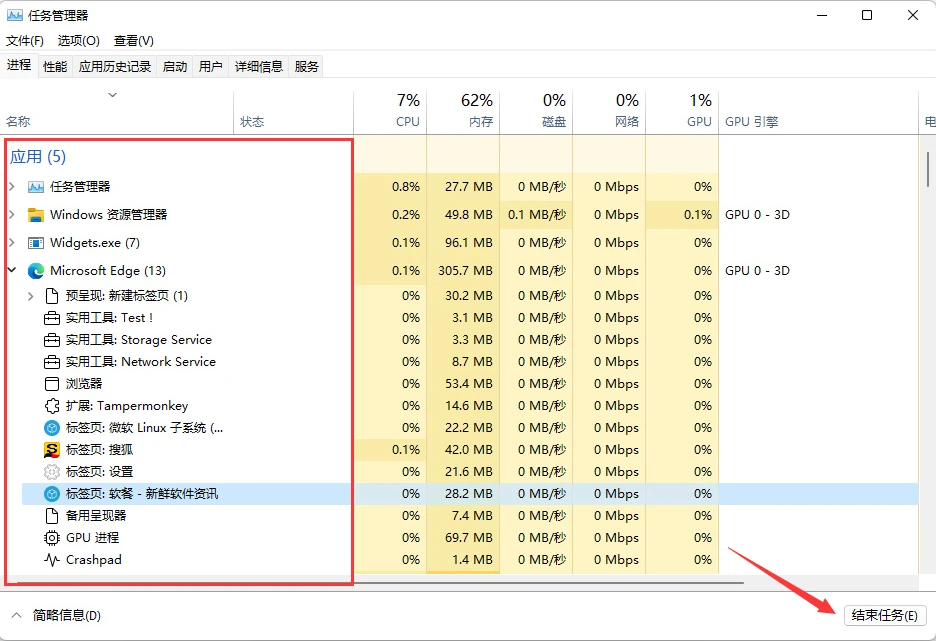
Task: Select the GPU 进程 row
Action: point(470,538)
